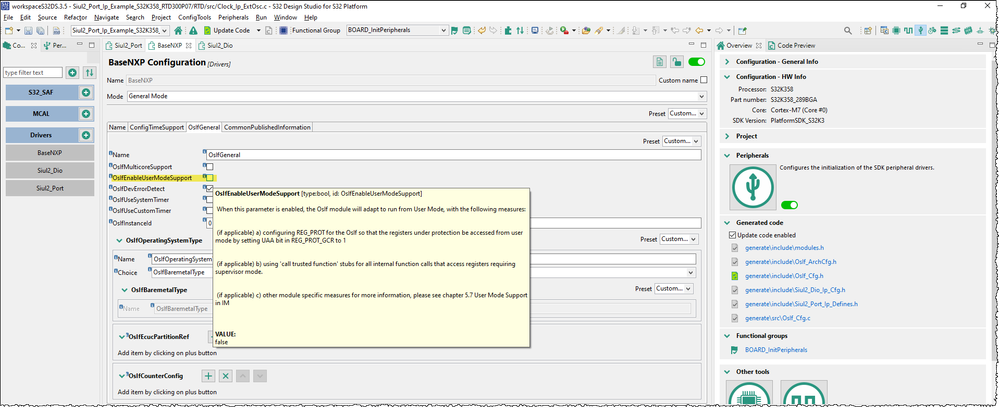Screen dimensions: 999x408
Task: Collapse the OsIfOperatingSystemType section
Action: [121, 241]
